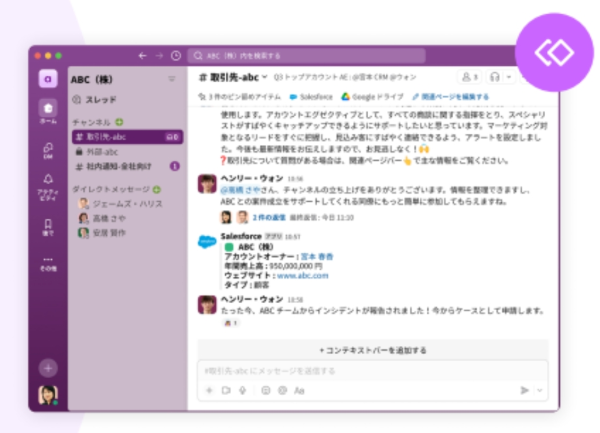Click the @高橋 さや mention
Image resolution: width=600 pixels, height=433 pixels.
240,190
